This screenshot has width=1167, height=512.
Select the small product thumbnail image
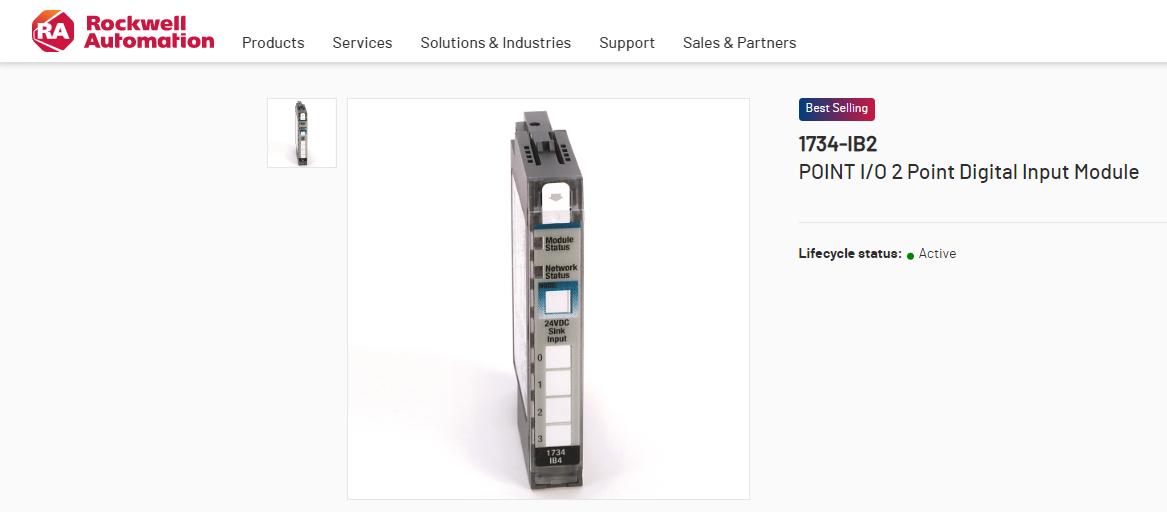click(301, 133)
